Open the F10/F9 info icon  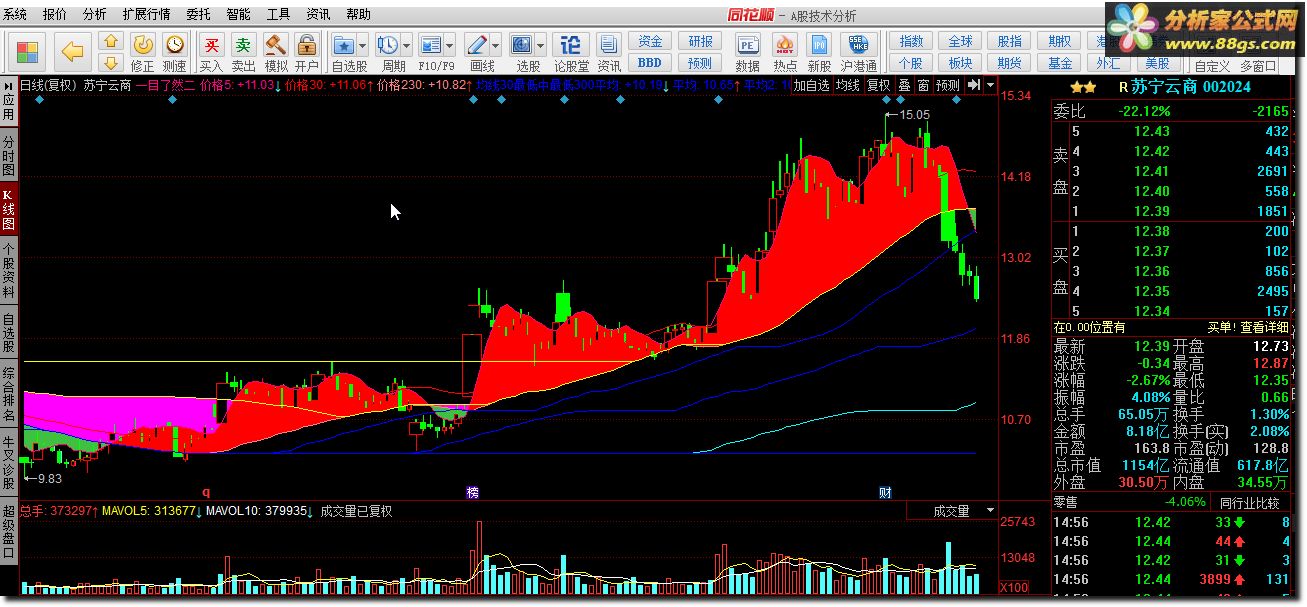431,45
